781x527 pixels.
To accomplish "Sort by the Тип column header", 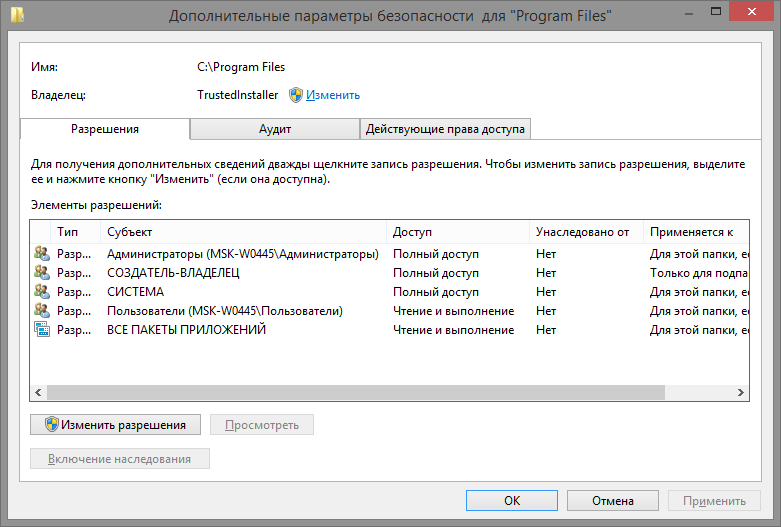I will pos(75,232).
